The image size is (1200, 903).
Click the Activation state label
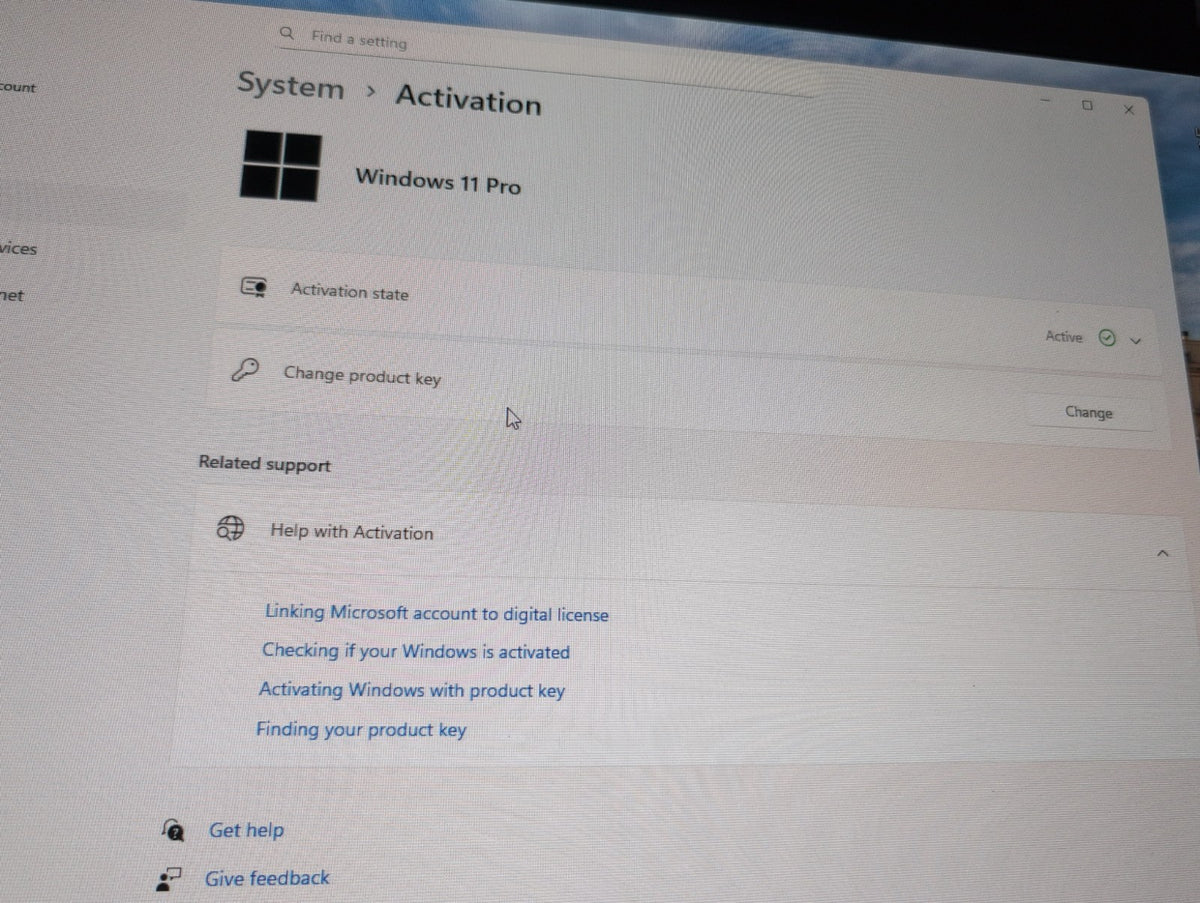[349, 291]
